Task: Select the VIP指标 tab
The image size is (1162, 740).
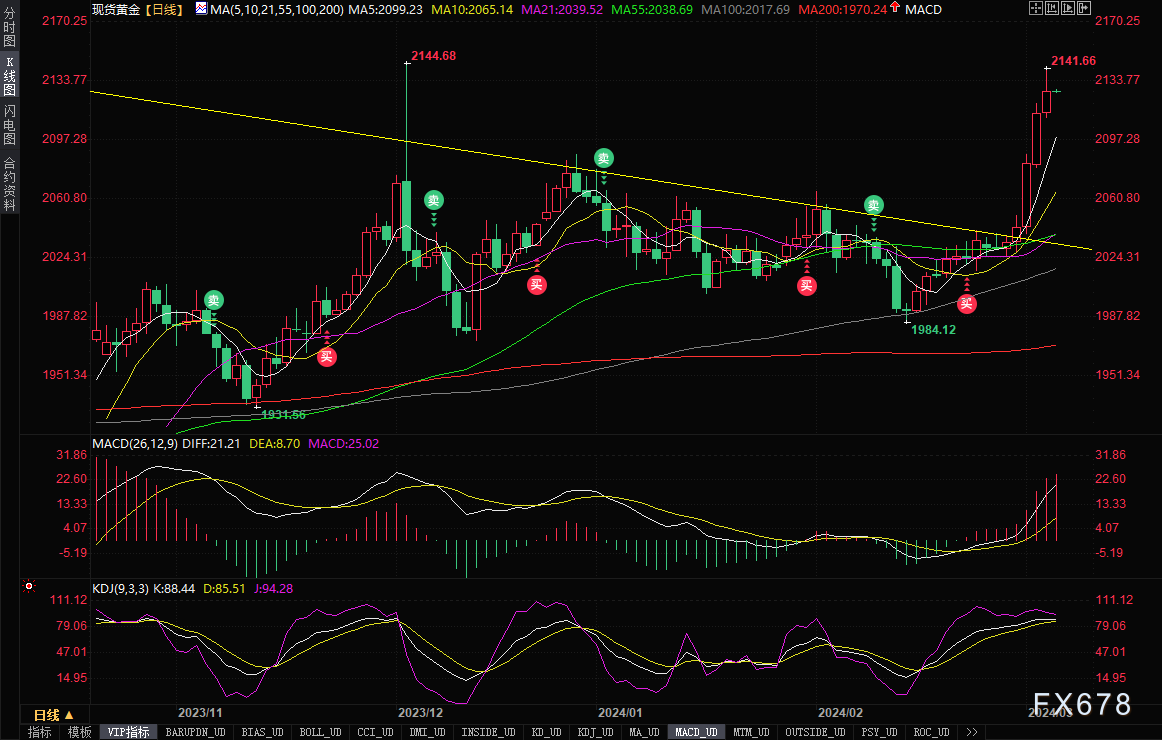Action: pyautogui.click(x=127, y=732)
